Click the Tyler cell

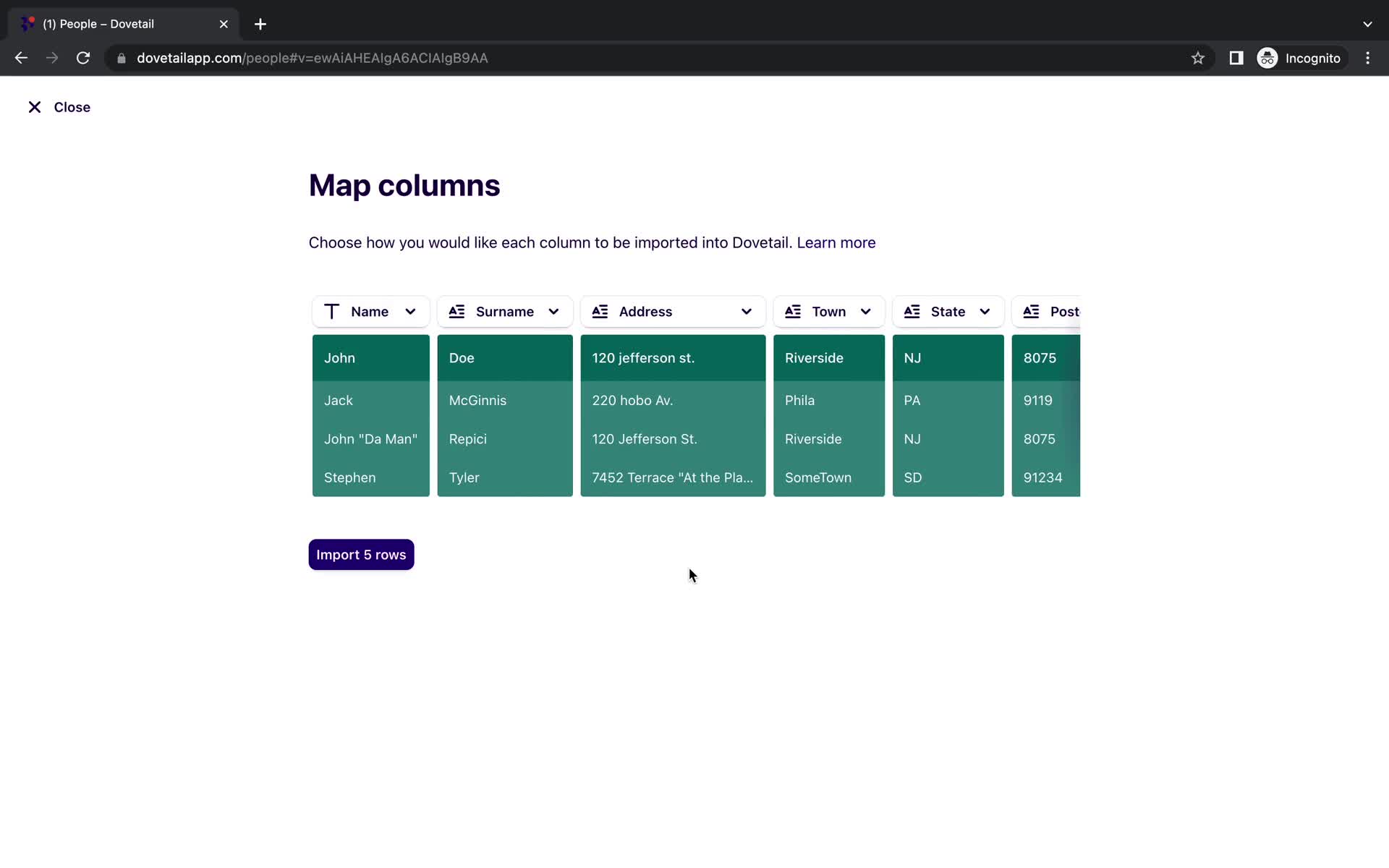505,477
